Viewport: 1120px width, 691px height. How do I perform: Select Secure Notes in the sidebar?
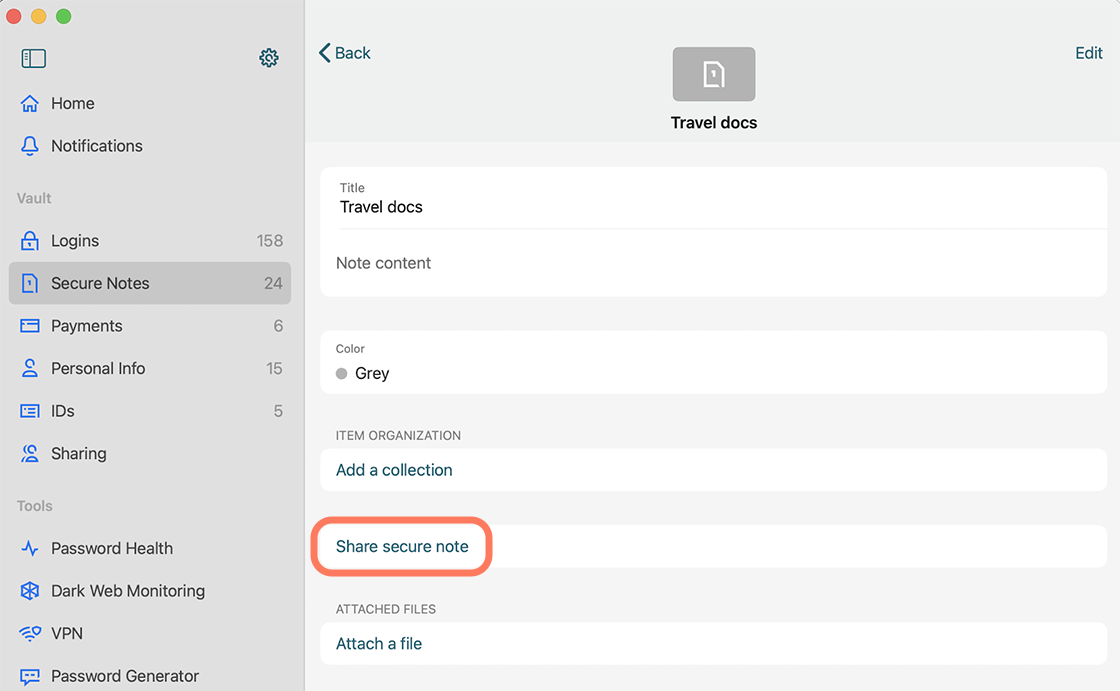100,283
